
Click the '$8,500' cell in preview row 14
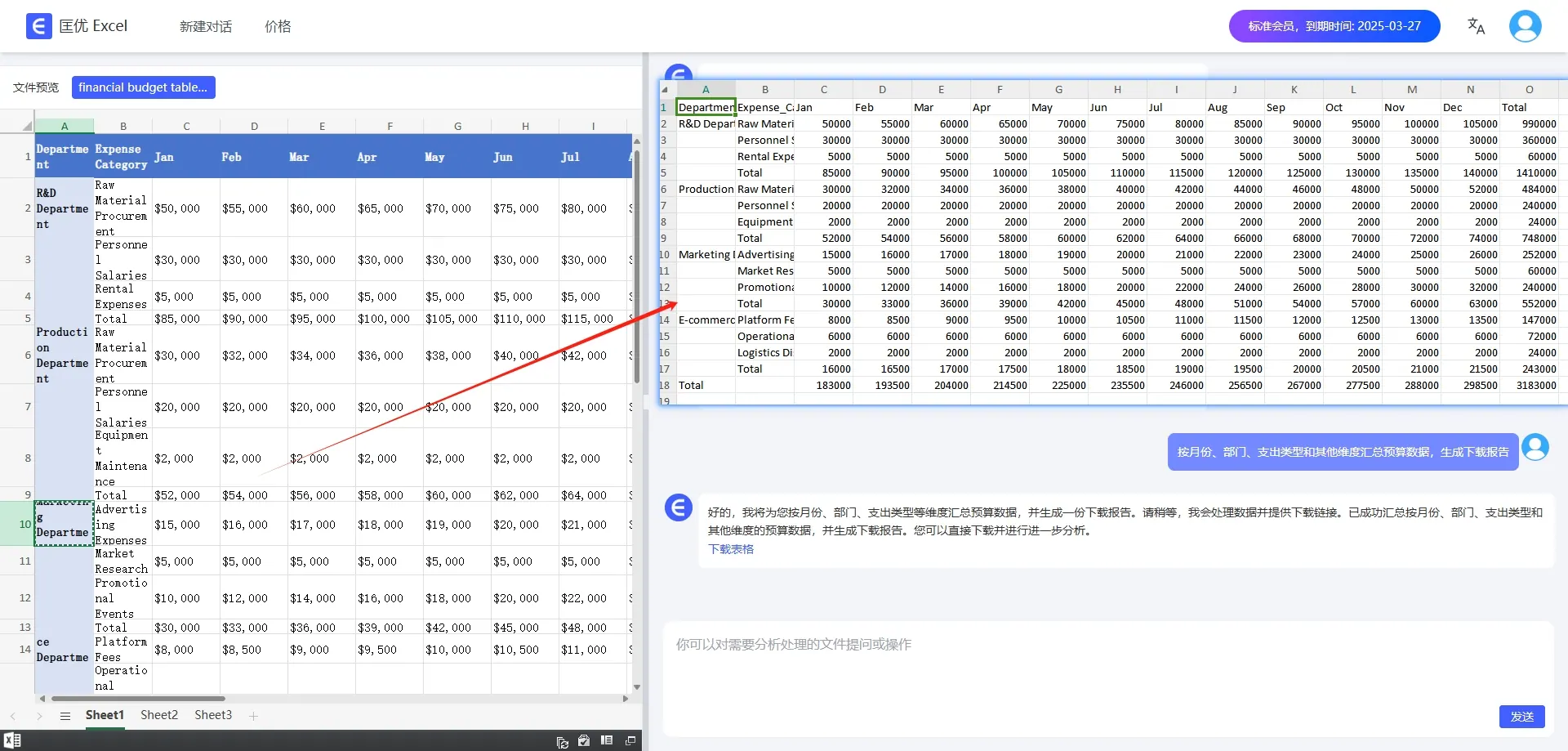(x=254, y=650)
